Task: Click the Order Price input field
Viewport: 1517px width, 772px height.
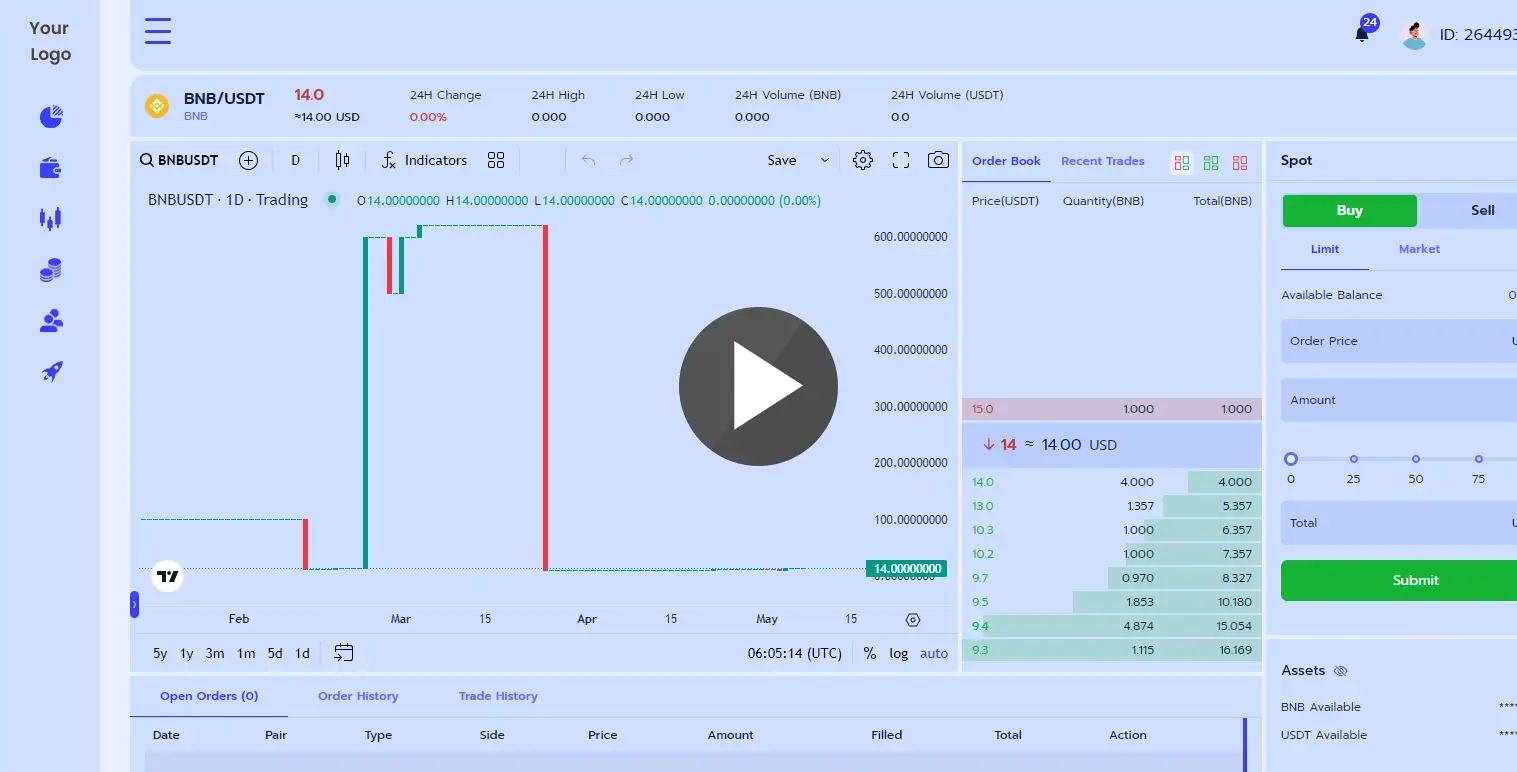Action: tap(1399, 341)
